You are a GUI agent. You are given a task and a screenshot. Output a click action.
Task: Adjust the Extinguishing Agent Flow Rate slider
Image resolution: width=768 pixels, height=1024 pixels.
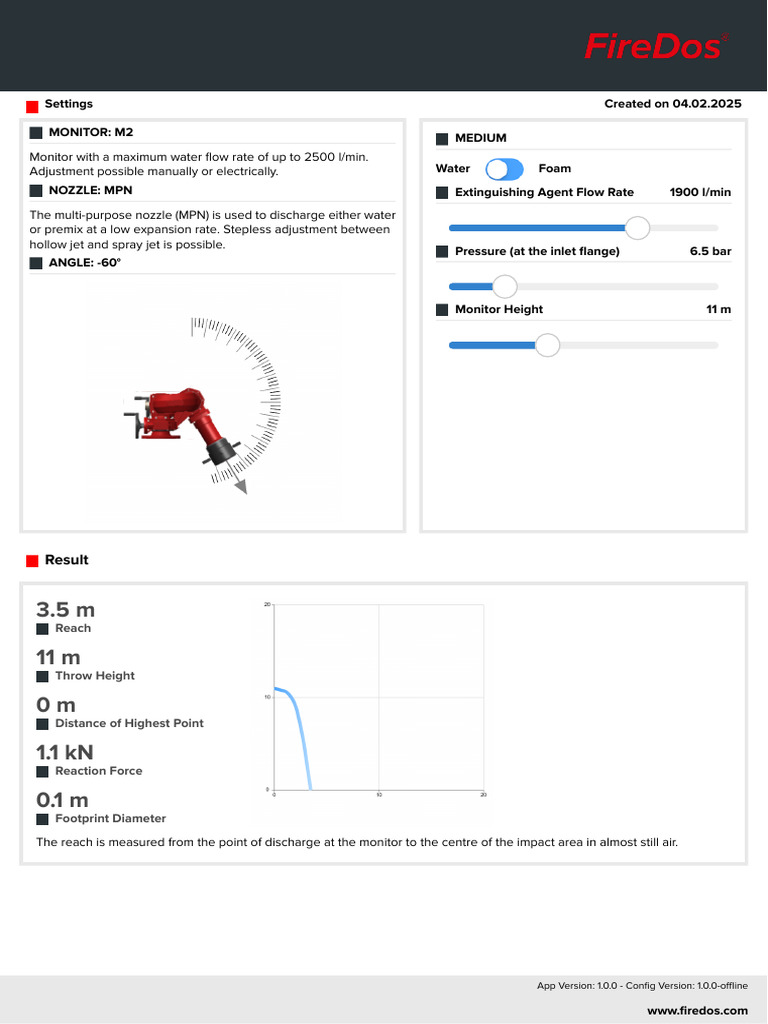(637, 228)
